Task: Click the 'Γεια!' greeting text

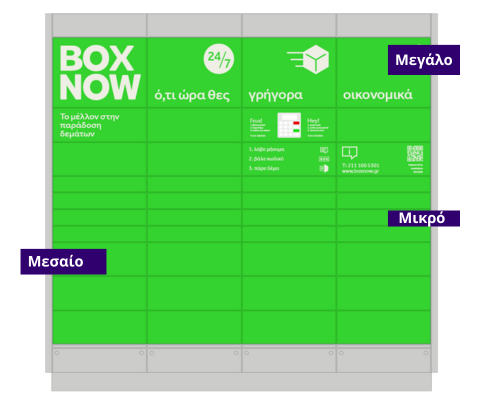Action: click(x=256, y=120)
